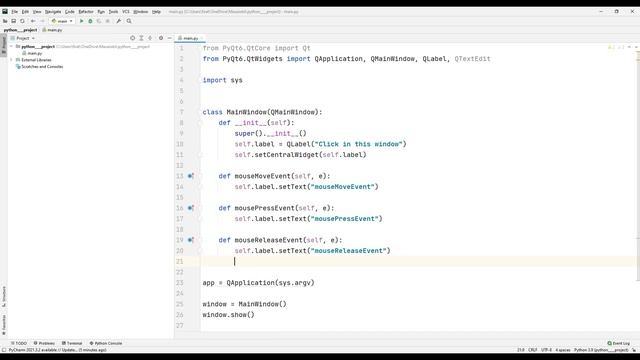The width and height of the screenshot is (640, 360).
Task: Open settings via the wrench icon
Action: 119,21
